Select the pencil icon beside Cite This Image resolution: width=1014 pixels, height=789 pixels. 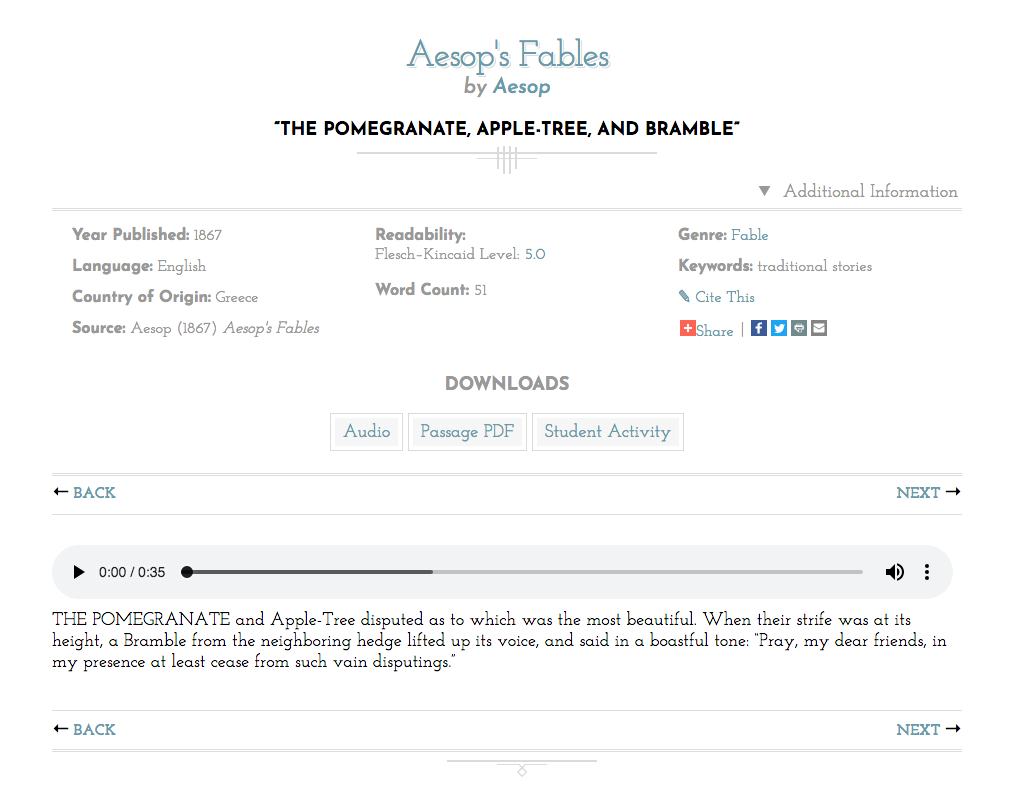point(684,296)
